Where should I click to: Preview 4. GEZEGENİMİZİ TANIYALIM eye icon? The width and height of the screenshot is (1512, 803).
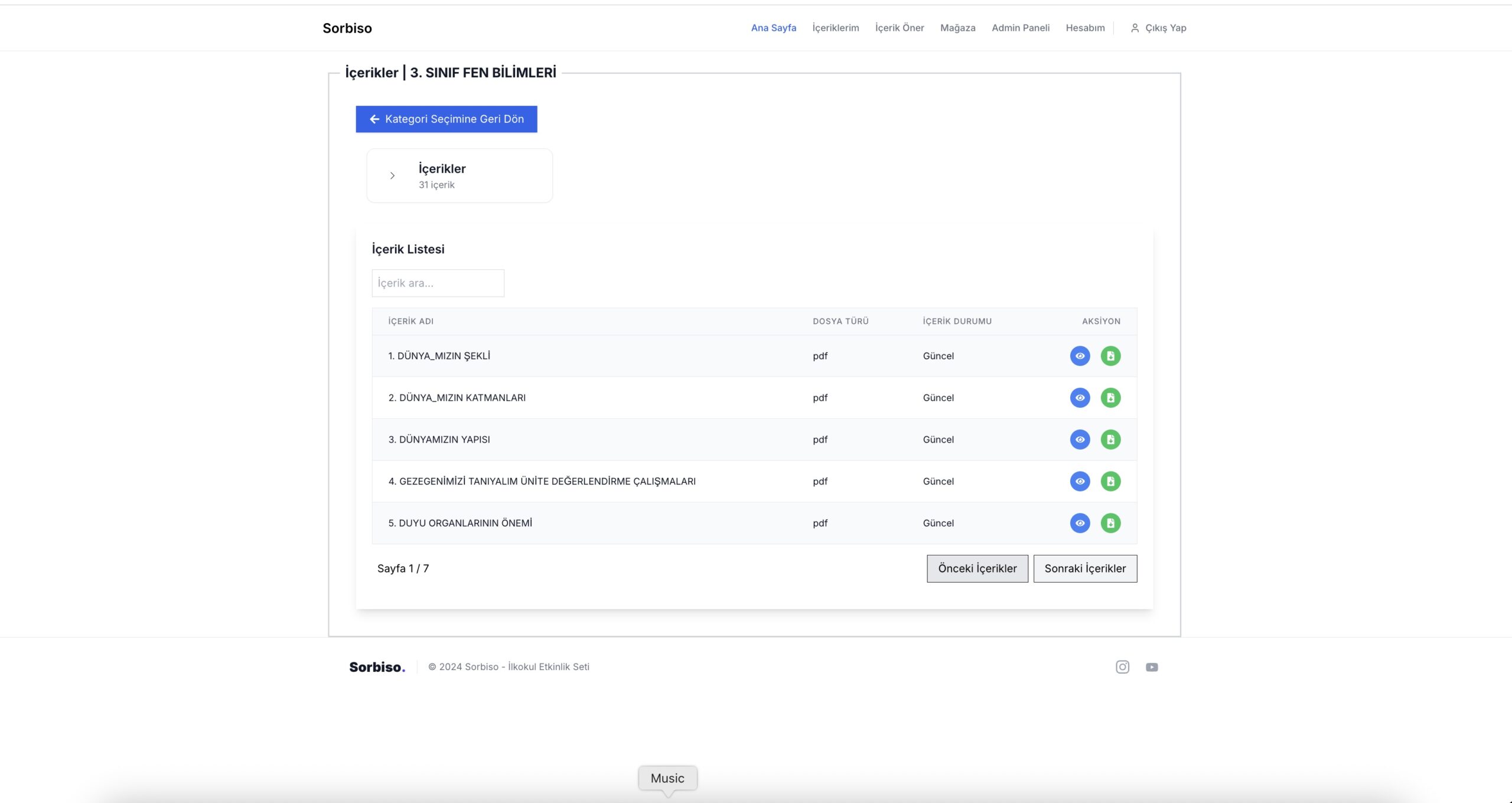(1080, 481)
